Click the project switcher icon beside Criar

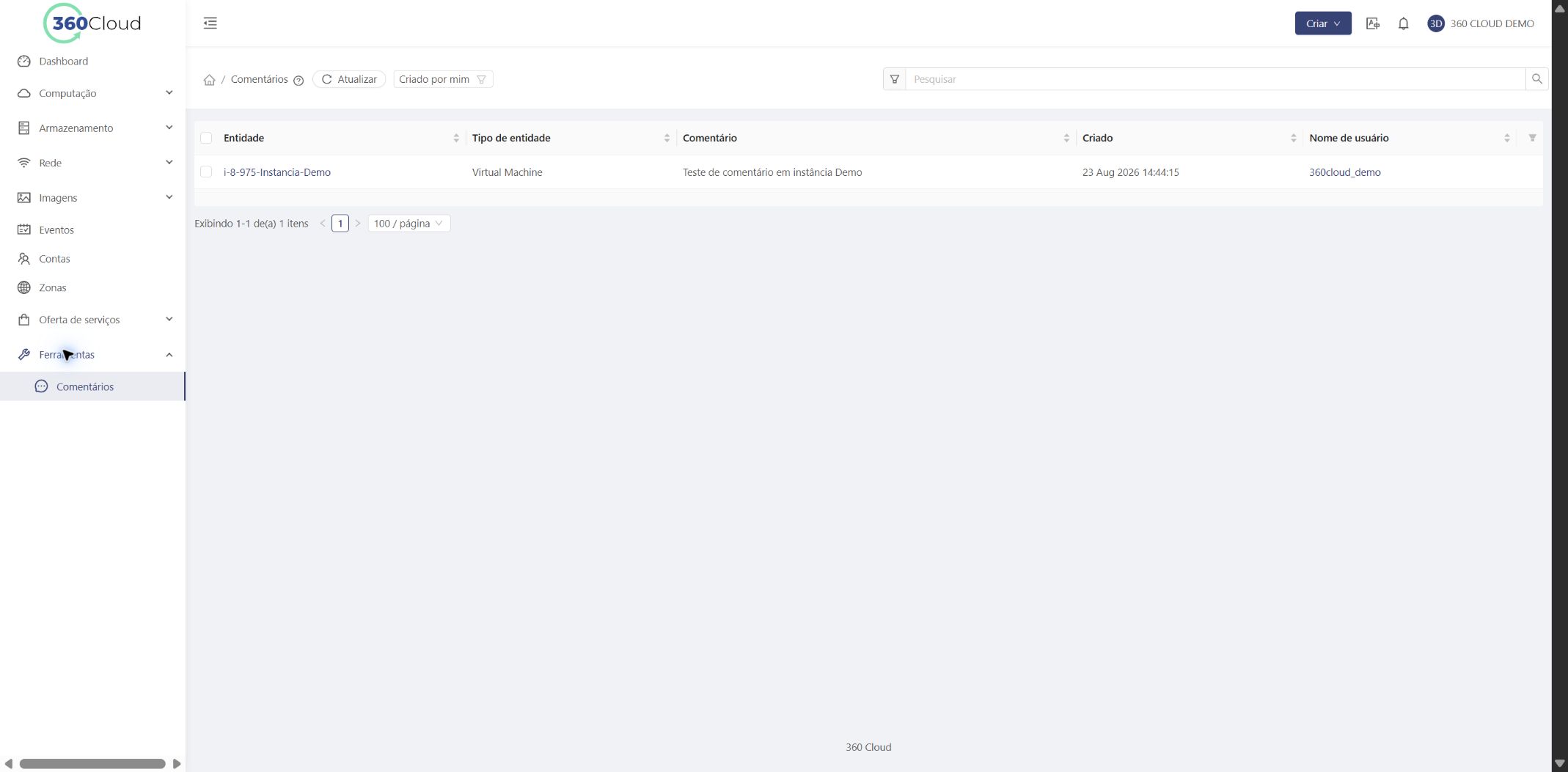pyautogui.click(x=1373, y=23)
